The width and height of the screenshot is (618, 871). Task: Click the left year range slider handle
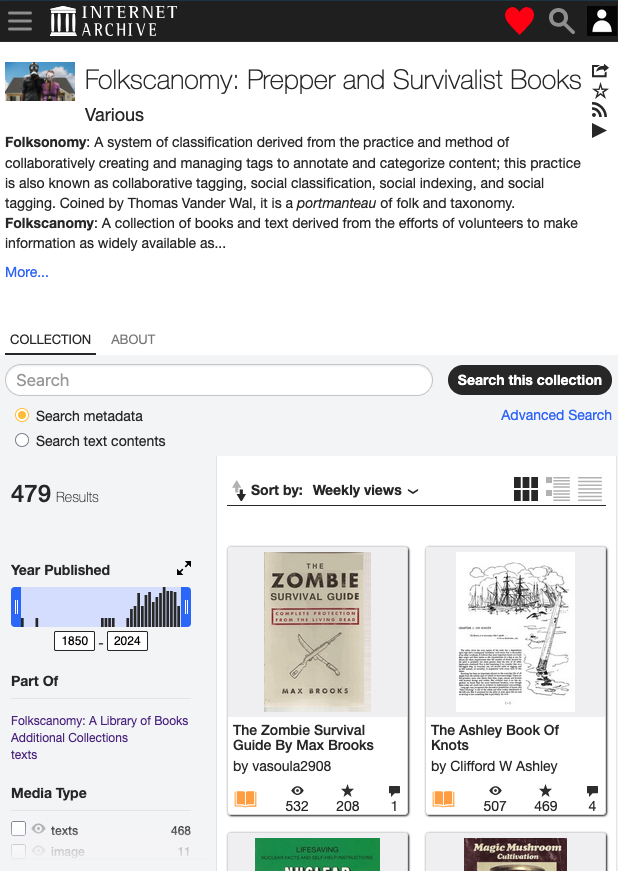tap(16, 607)
